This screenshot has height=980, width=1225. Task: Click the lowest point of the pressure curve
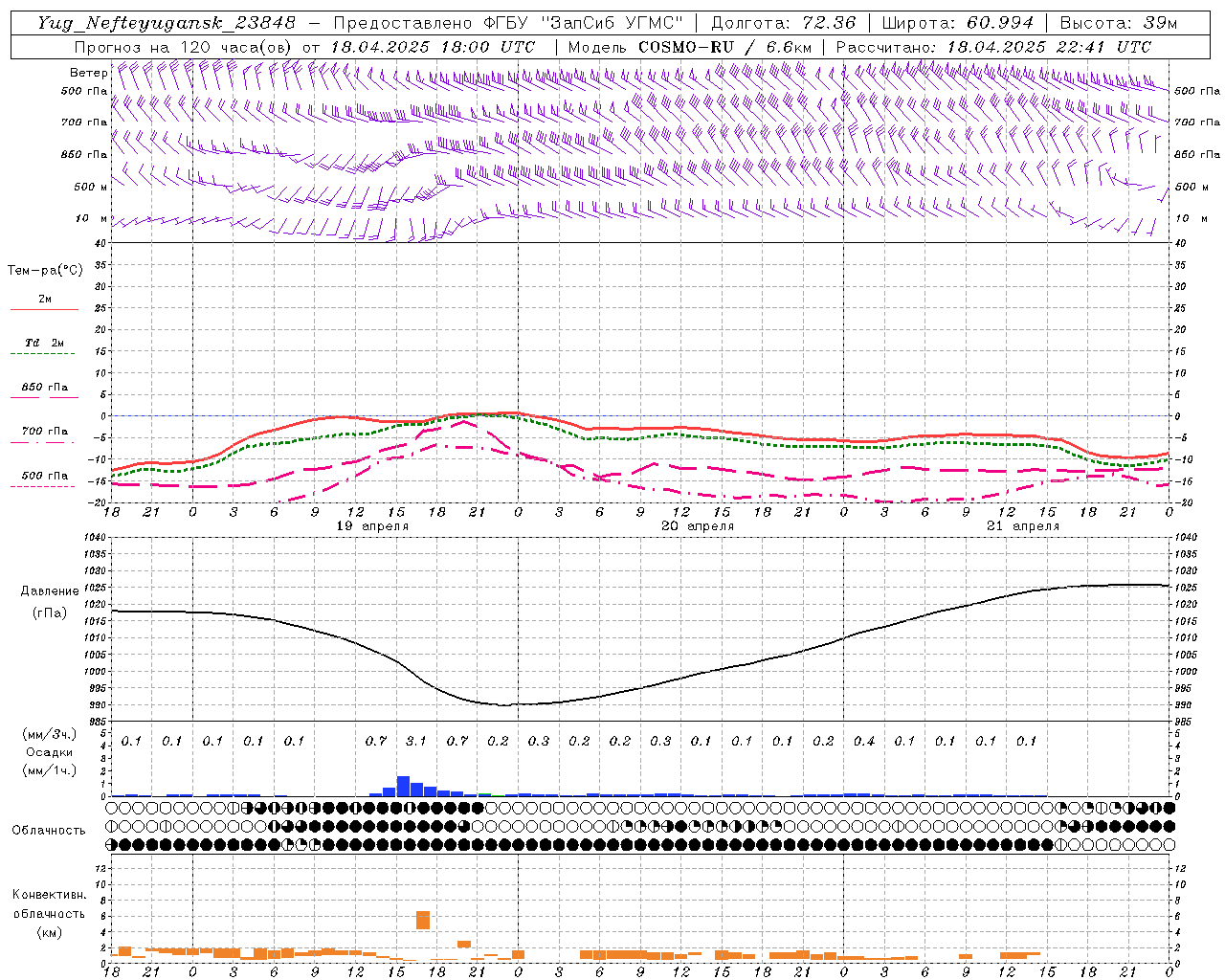(505, 705)
